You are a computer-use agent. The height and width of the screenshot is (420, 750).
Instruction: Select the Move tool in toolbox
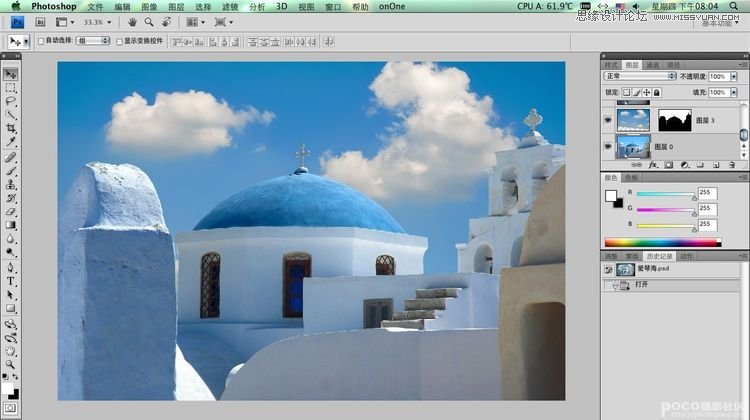coord(10,74)
